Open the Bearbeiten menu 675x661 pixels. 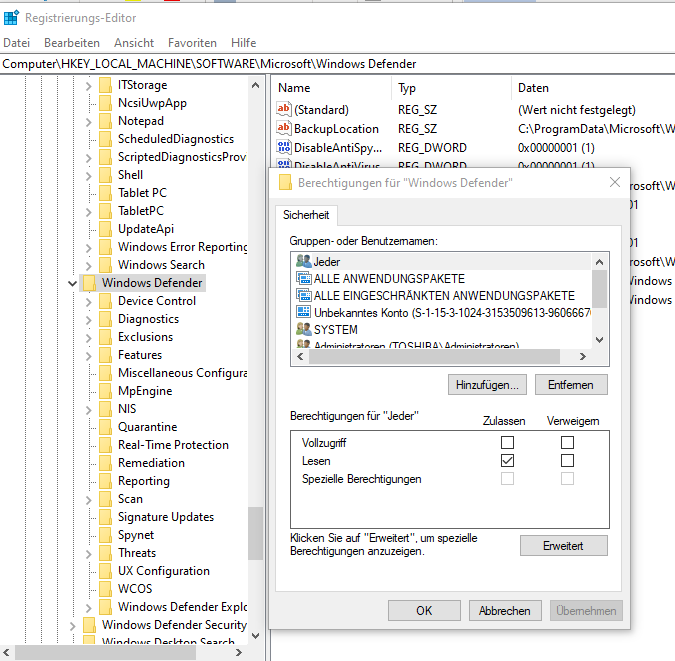[x=72, y=43]
